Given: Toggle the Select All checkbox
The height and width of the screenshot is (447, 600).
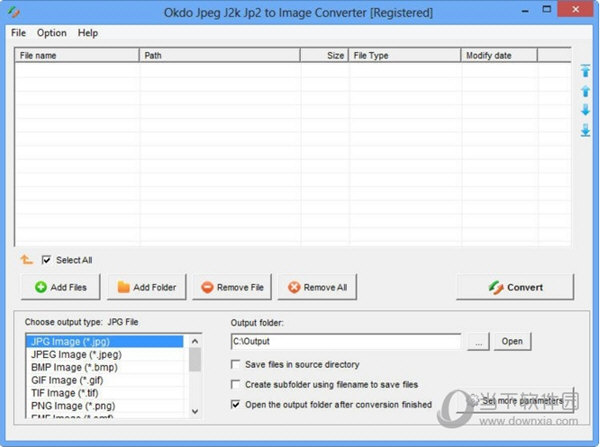Looking at the screenshot, I should pyautogui.click(x=46, y=260).
